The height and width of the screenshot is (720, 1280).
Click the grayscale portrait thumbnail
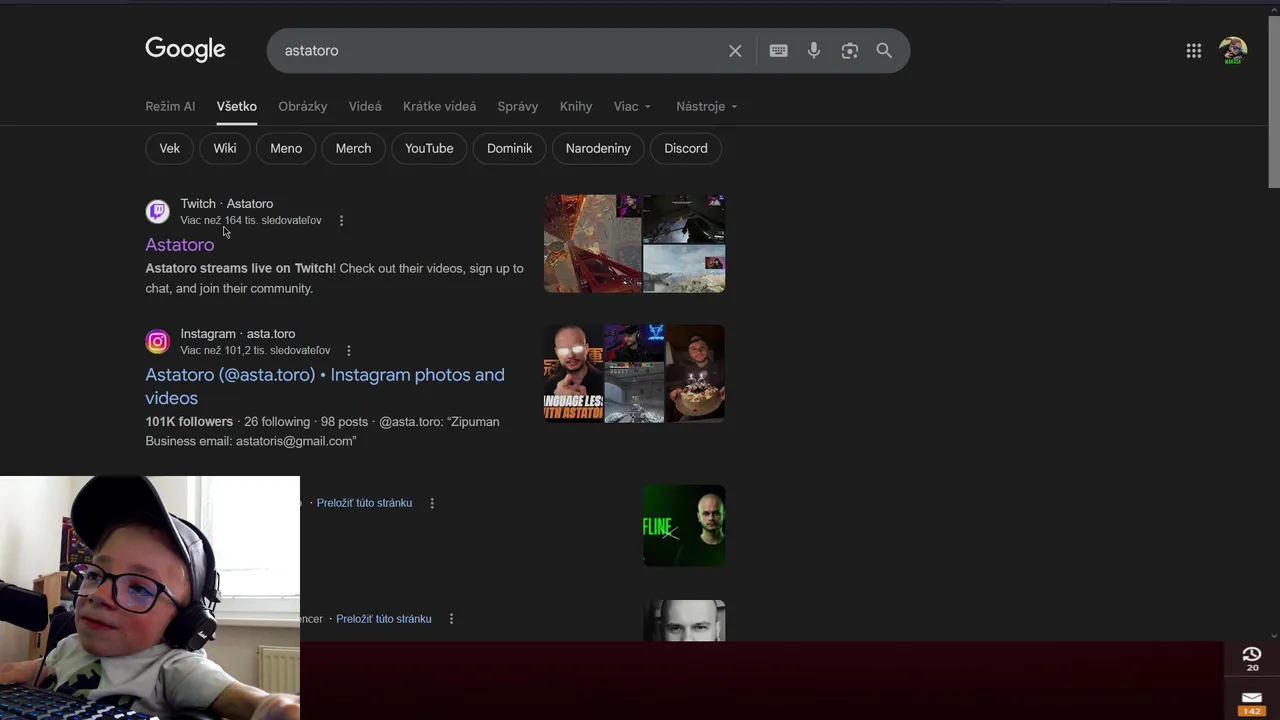coord(684,621)
